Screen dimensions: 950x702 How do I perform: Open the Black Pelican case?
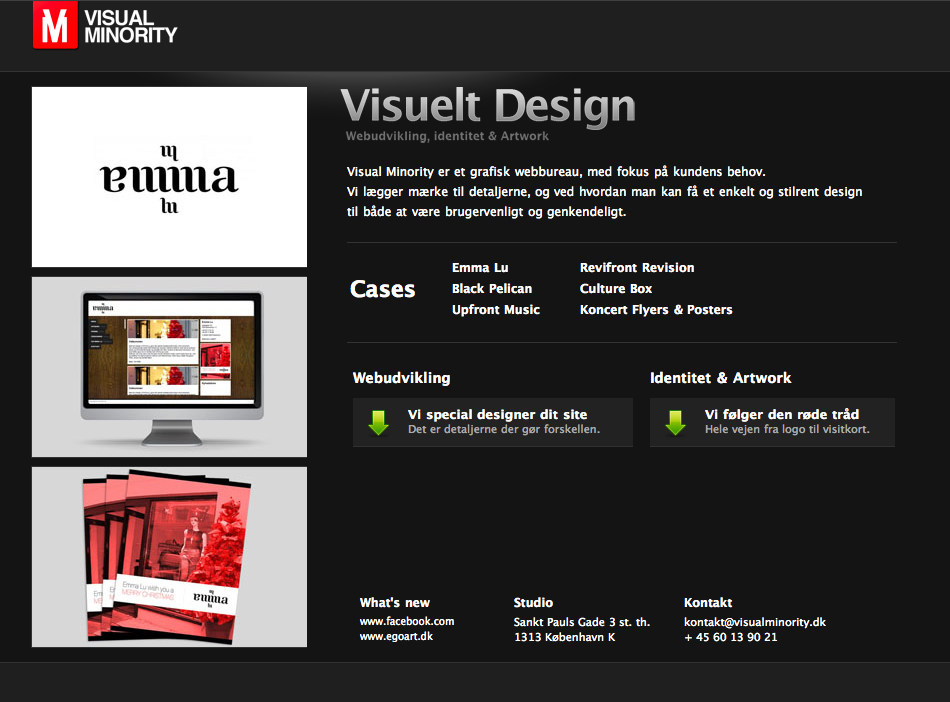tap(492, 288)
